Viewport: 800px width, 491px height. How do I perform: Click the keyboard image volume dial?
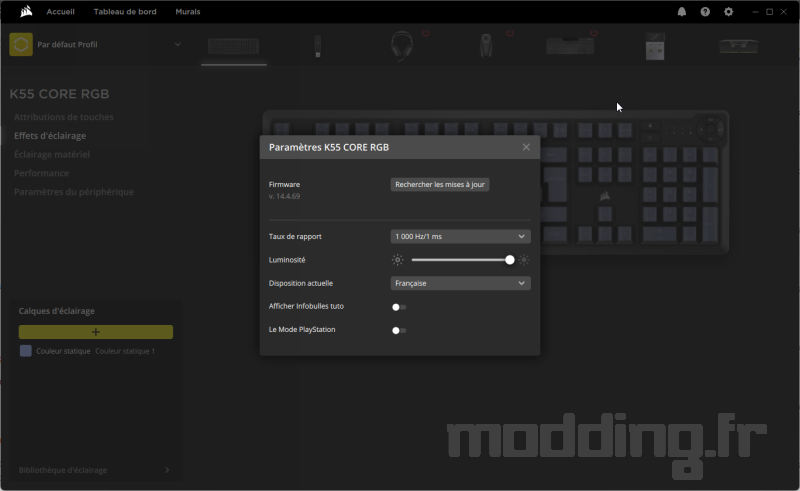[710, 128]
